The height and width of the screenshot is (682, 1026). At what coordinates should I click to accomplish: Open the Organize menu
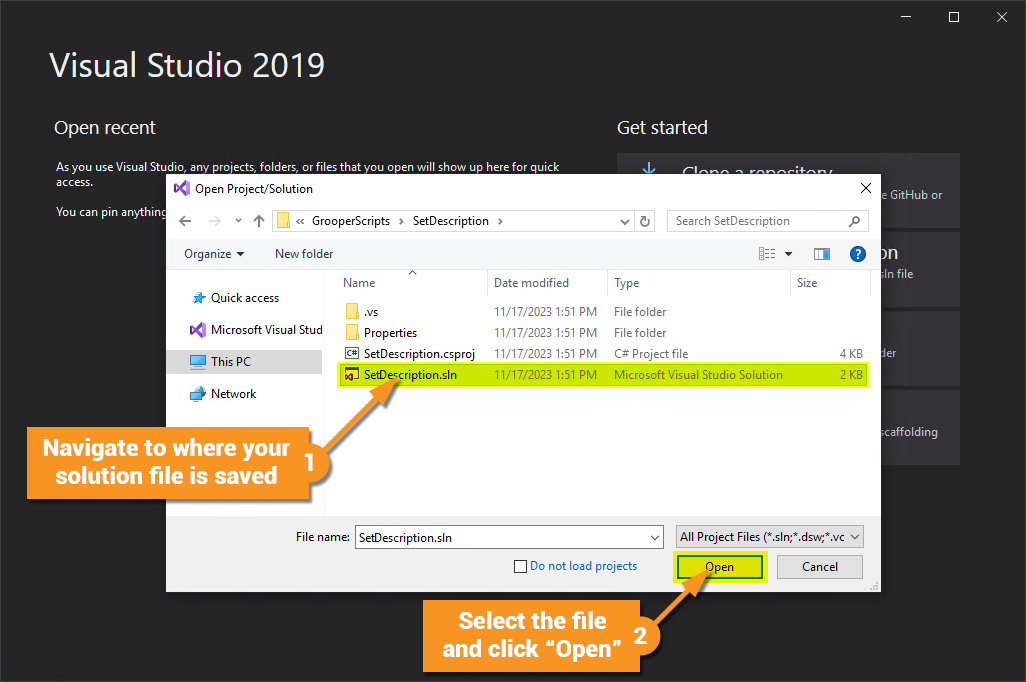click(214, 254)
